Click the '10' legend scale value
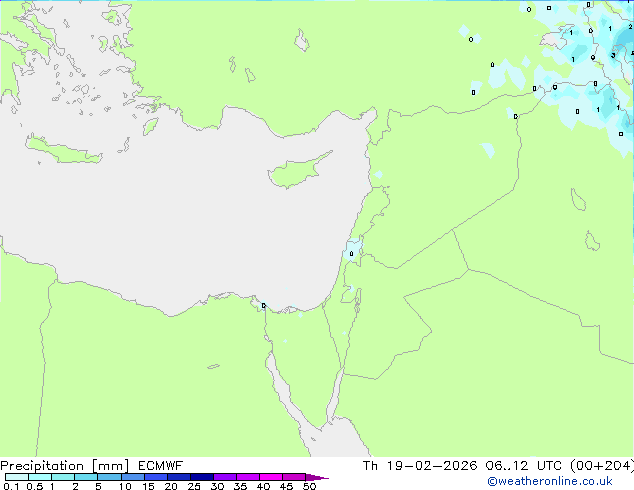Image resolution: width=634 pixels, height=490 pixels. click(125, 486)
